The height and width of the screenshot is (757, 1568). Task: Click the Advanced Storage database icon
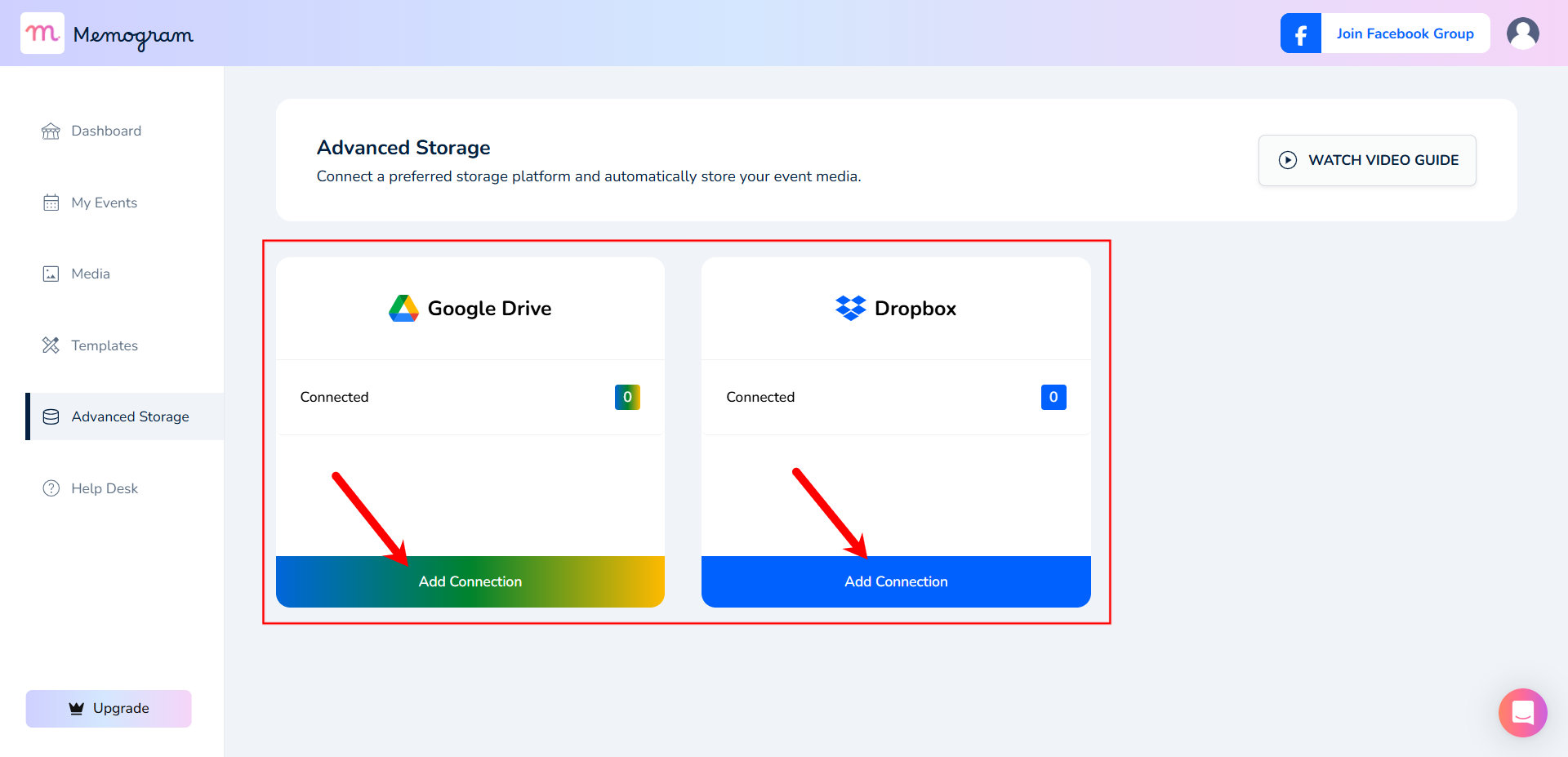pyautogui.click(x=51, y=416)
